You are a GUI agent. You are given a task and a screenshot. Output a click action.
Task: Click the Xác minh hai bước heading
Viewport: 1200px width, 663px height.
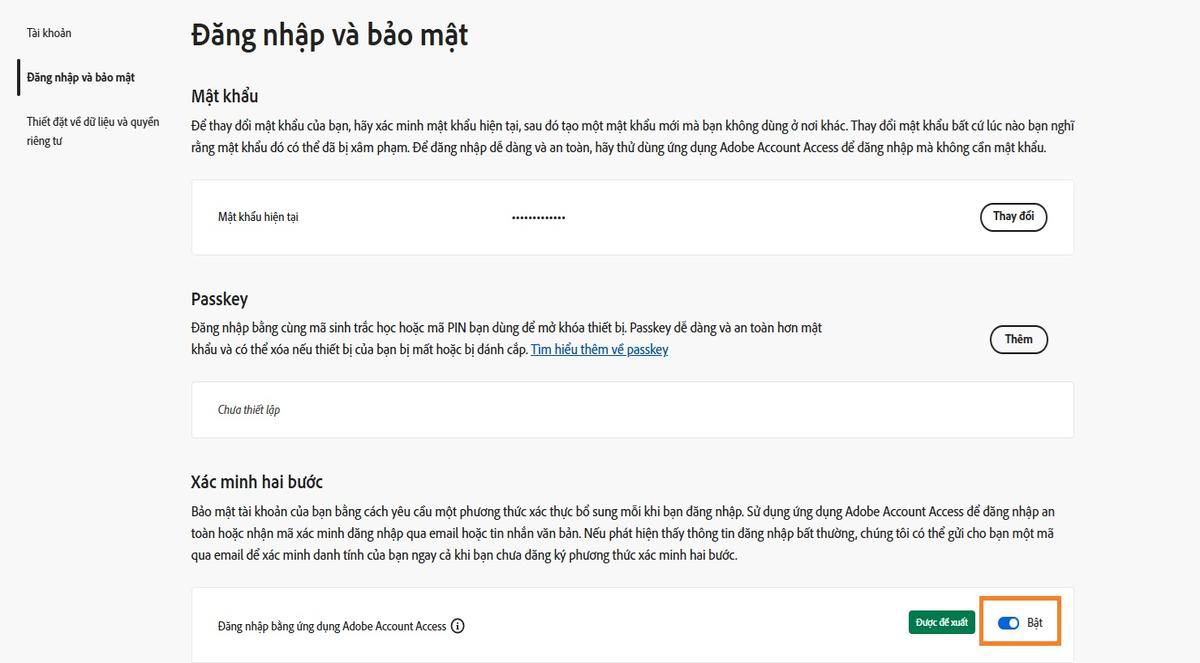(257, 482)
